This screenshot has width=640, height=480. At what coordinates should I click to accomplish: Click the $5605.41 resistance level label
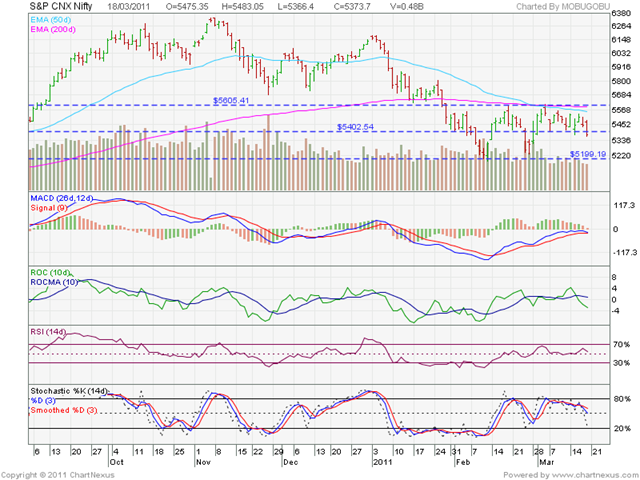point(231,100)
